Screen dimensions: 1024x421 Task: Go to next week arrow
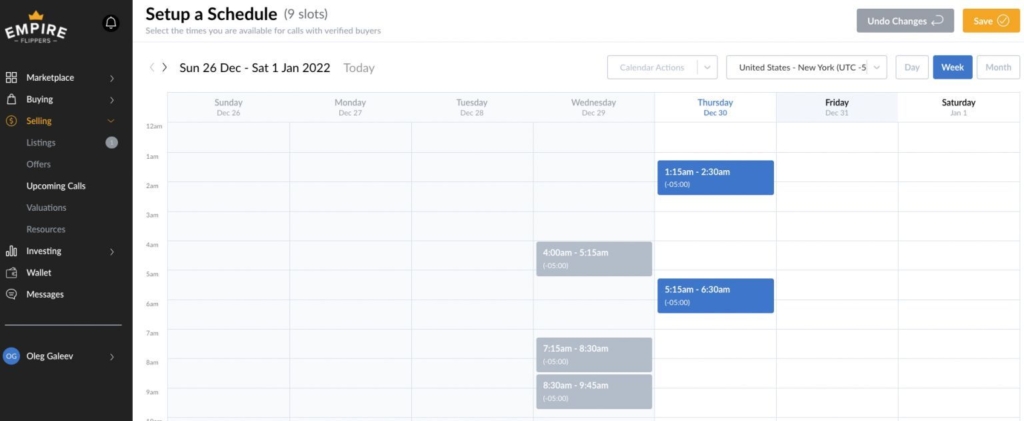165,68
